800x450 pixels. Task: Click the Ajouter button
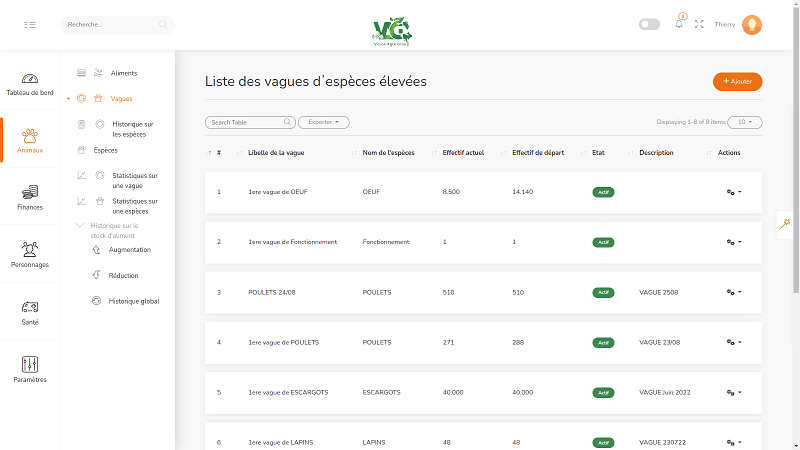[737, 81]
